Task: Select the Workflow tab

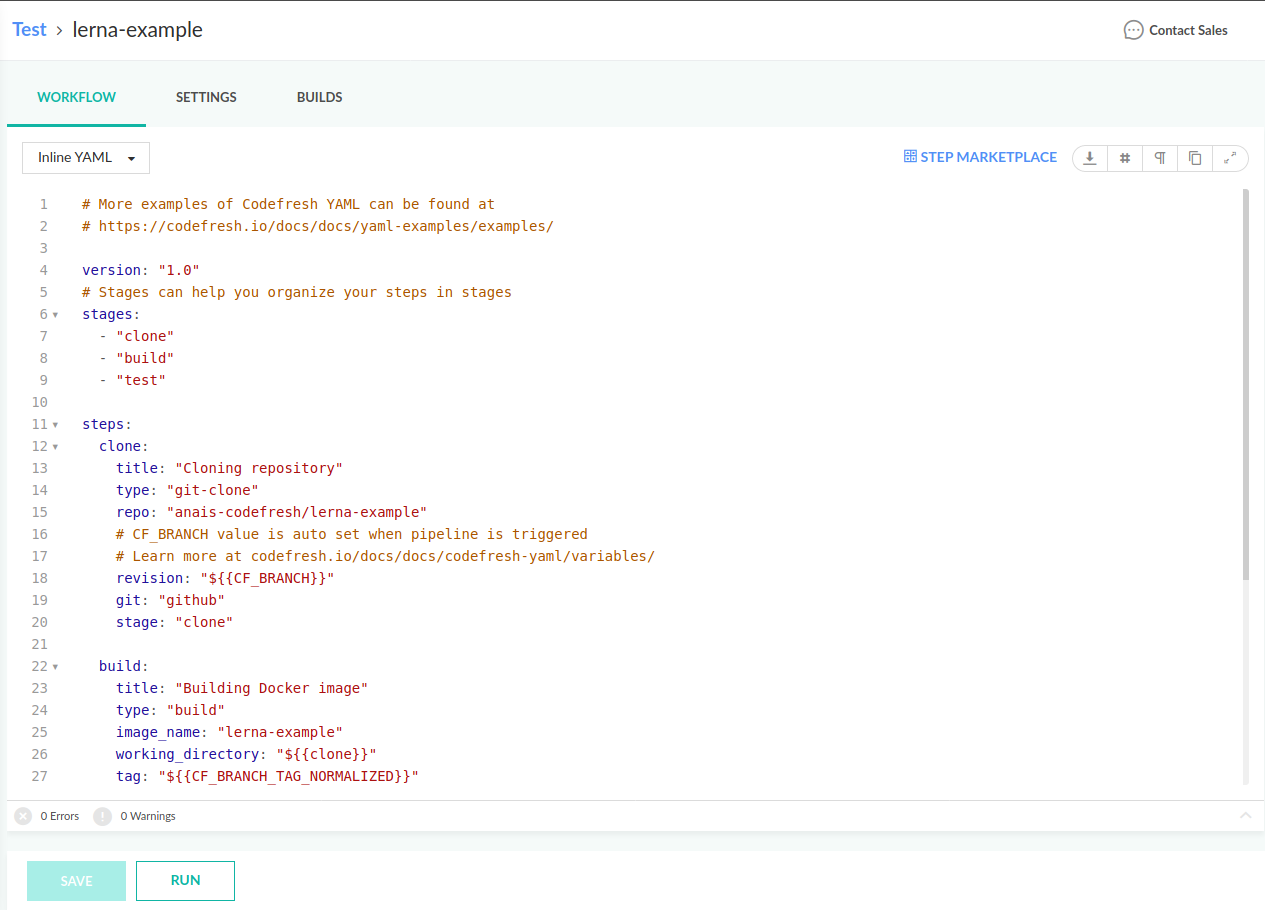Action: click(x=76, y=97)
